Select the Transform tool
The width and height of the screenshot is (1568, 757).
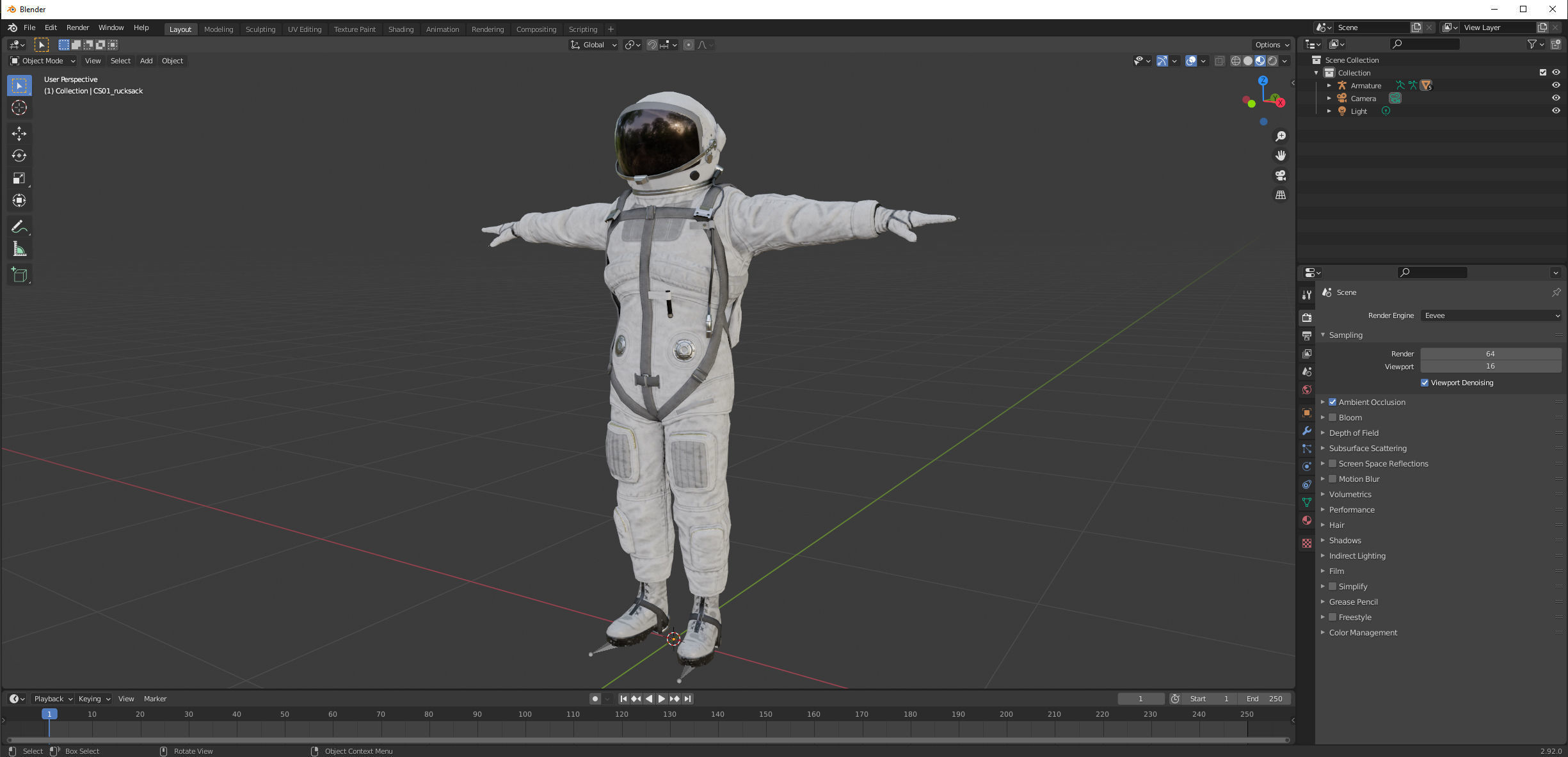[x=19, y=200]
